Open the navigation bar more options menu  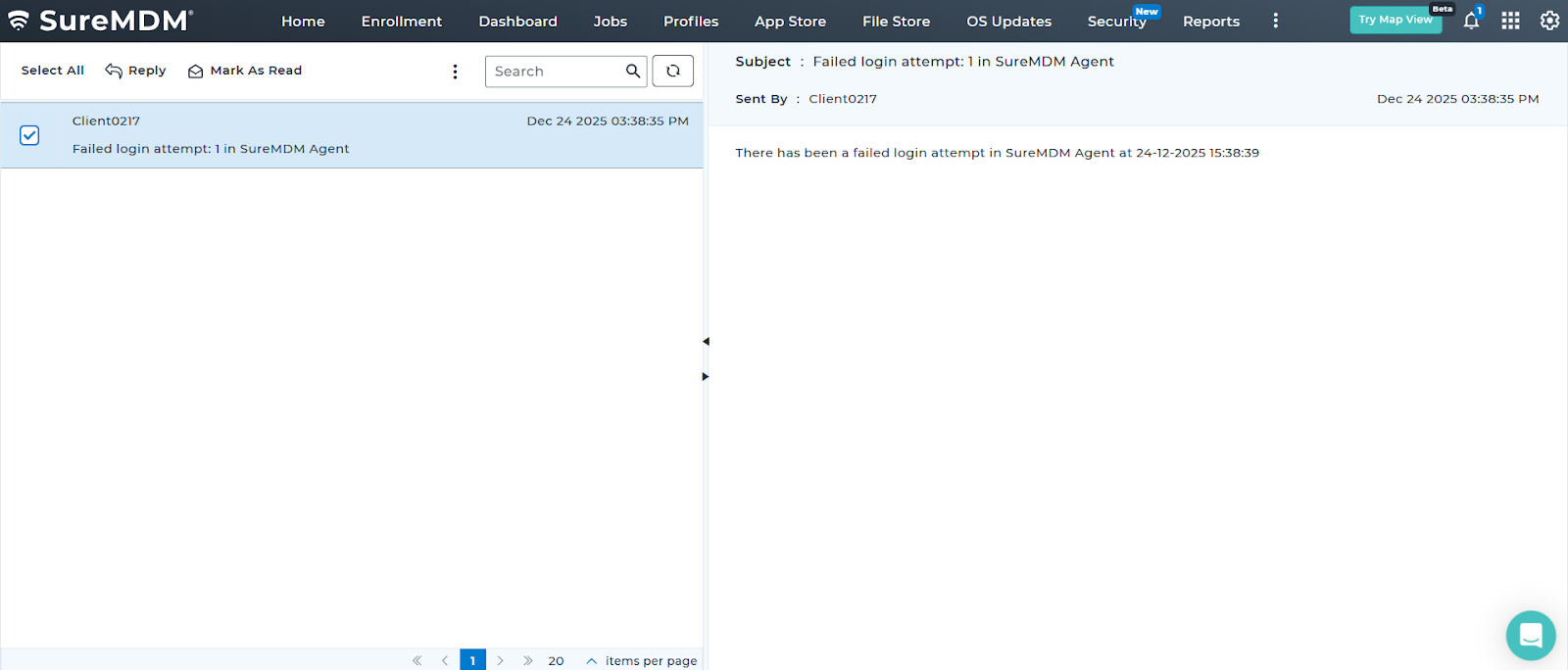coord(1275,21)
